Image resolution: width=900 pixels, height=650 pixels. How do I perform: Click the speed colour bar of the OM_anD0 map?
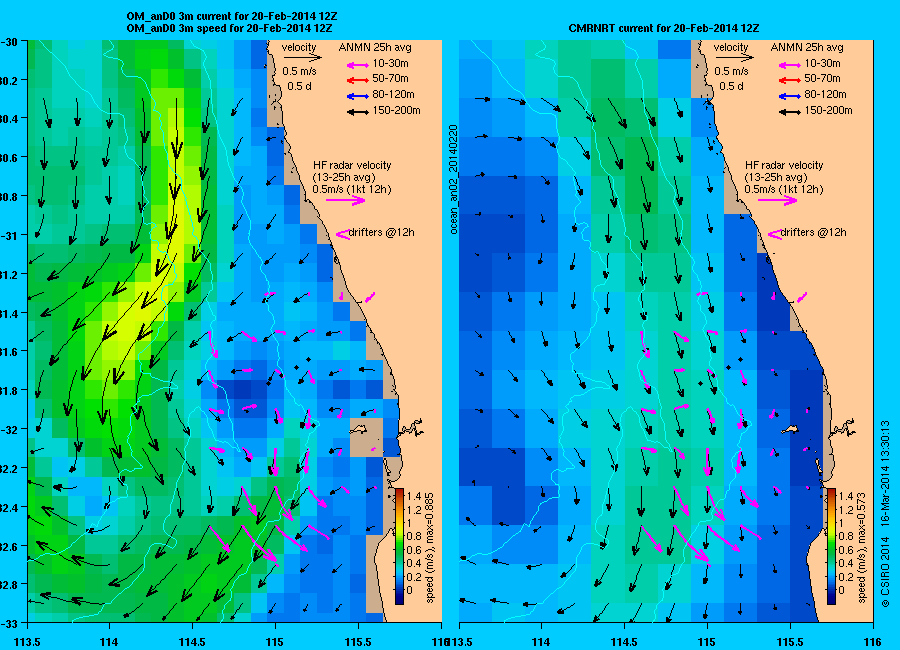399,546
